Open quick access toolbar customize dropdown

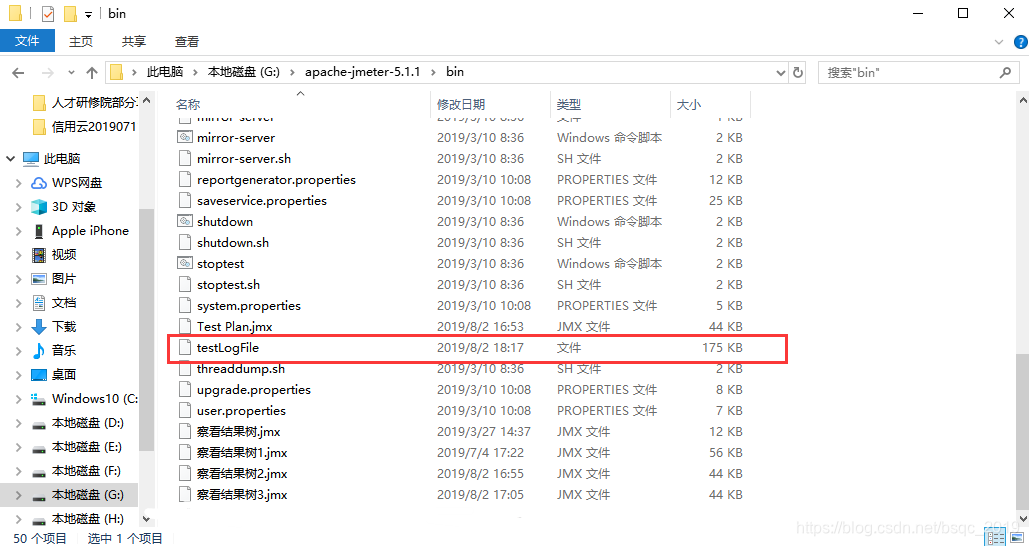(x=88, y=14)
